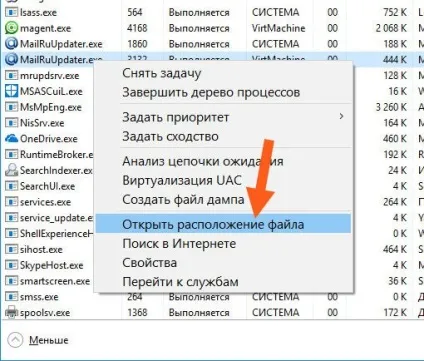Click the highlighted MailRuUpdater.exe row icon
The width and height of the screenshot is (424, 361).
(11, 60)
